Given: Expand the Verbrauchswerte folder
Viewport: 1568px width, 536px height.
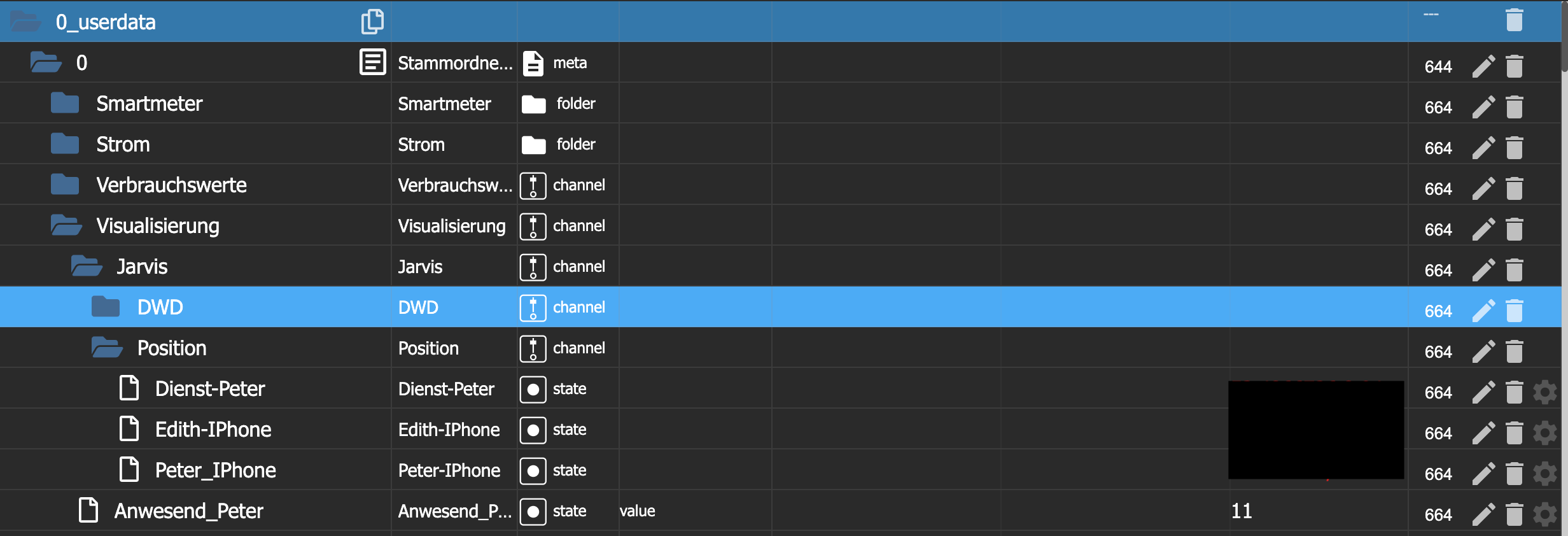Looking at the screenshot, I should pos(65,185).
